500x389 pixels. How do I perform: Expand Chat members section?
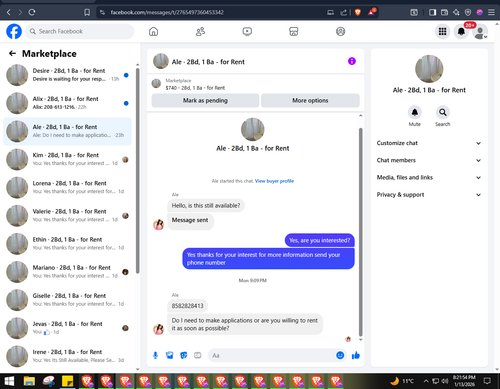[x=429, y=160]
